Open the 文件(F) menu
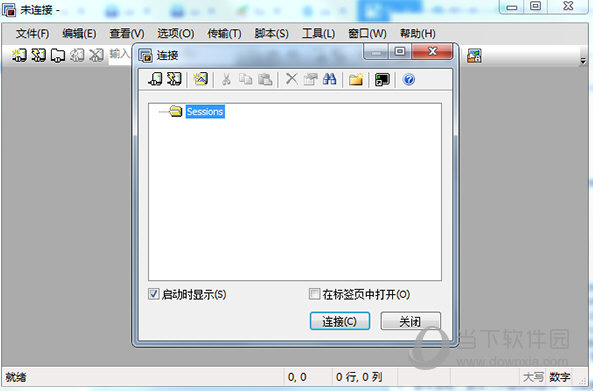Viewport: 593px width, 391px height. point(32,34)
